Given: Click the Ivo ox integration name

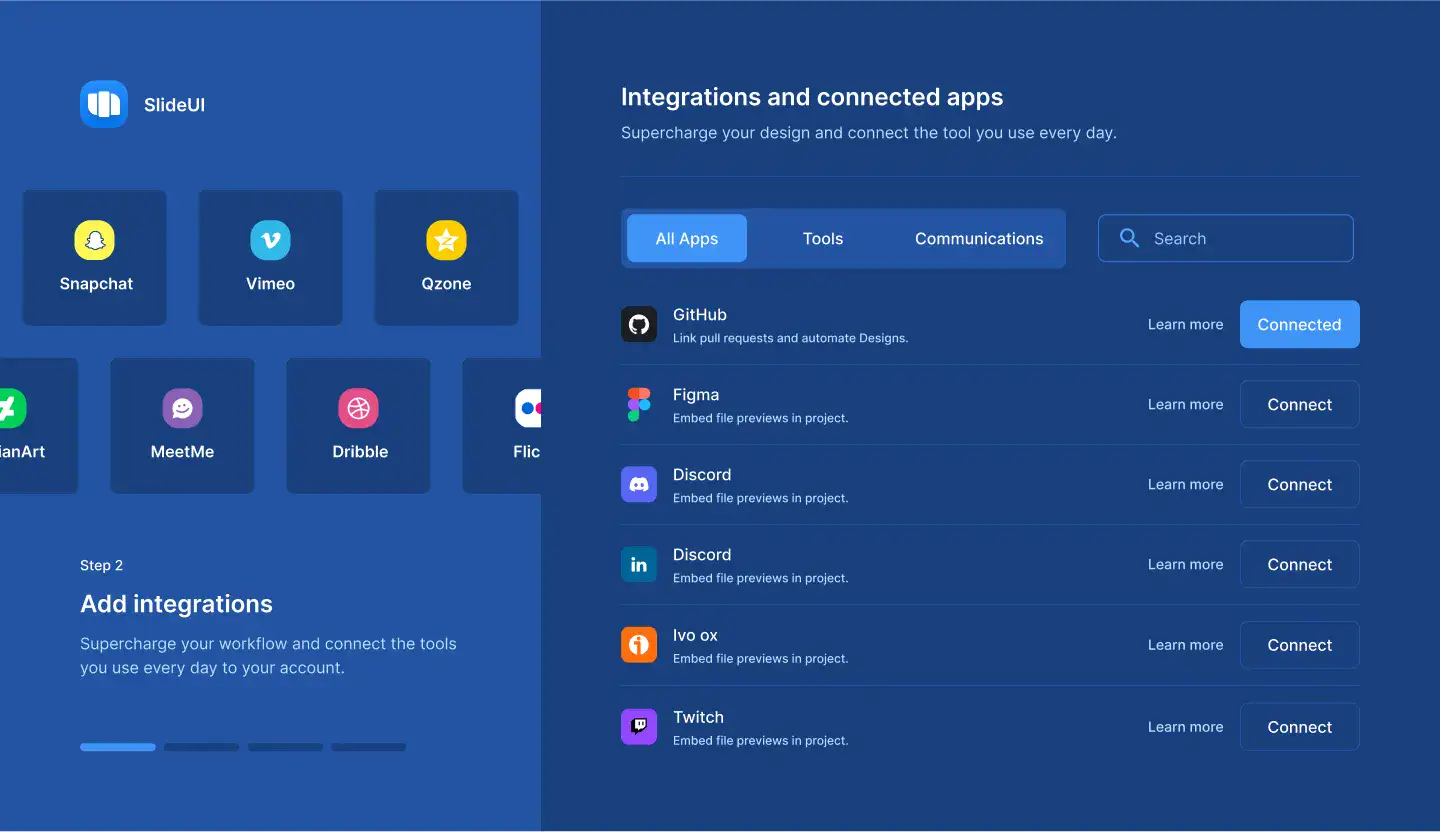Looking at the screenshot, I should (x=695, y=635).
